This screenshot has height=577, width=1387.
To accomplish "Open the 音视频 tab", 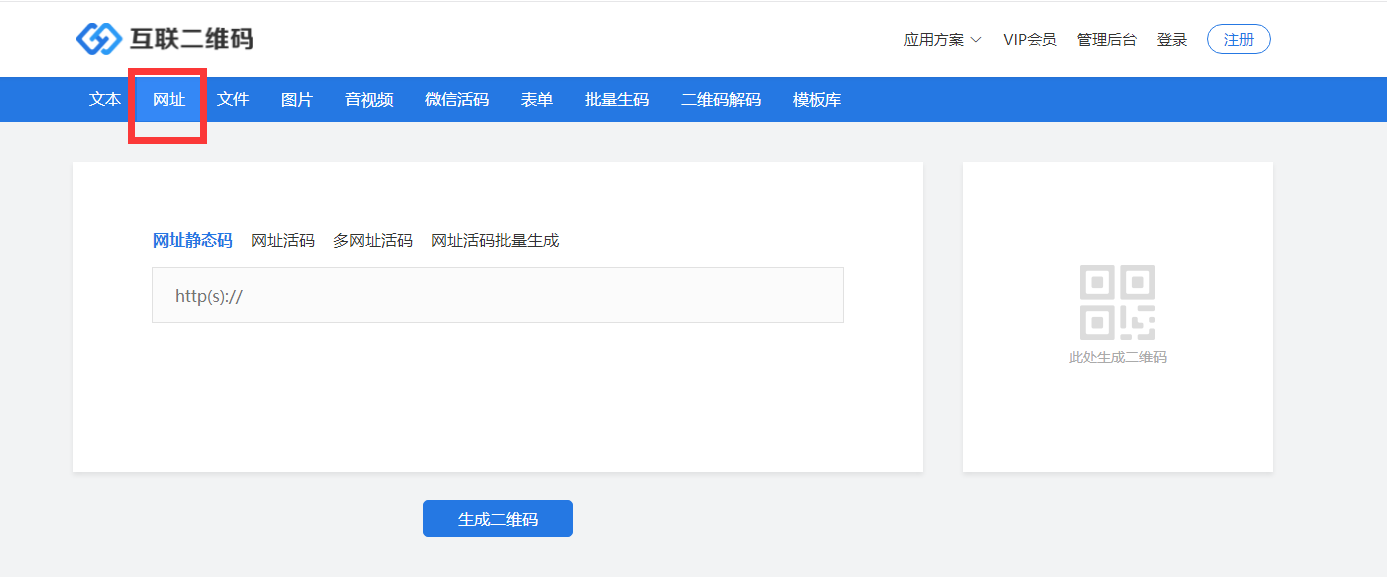I will coord(369,99).
